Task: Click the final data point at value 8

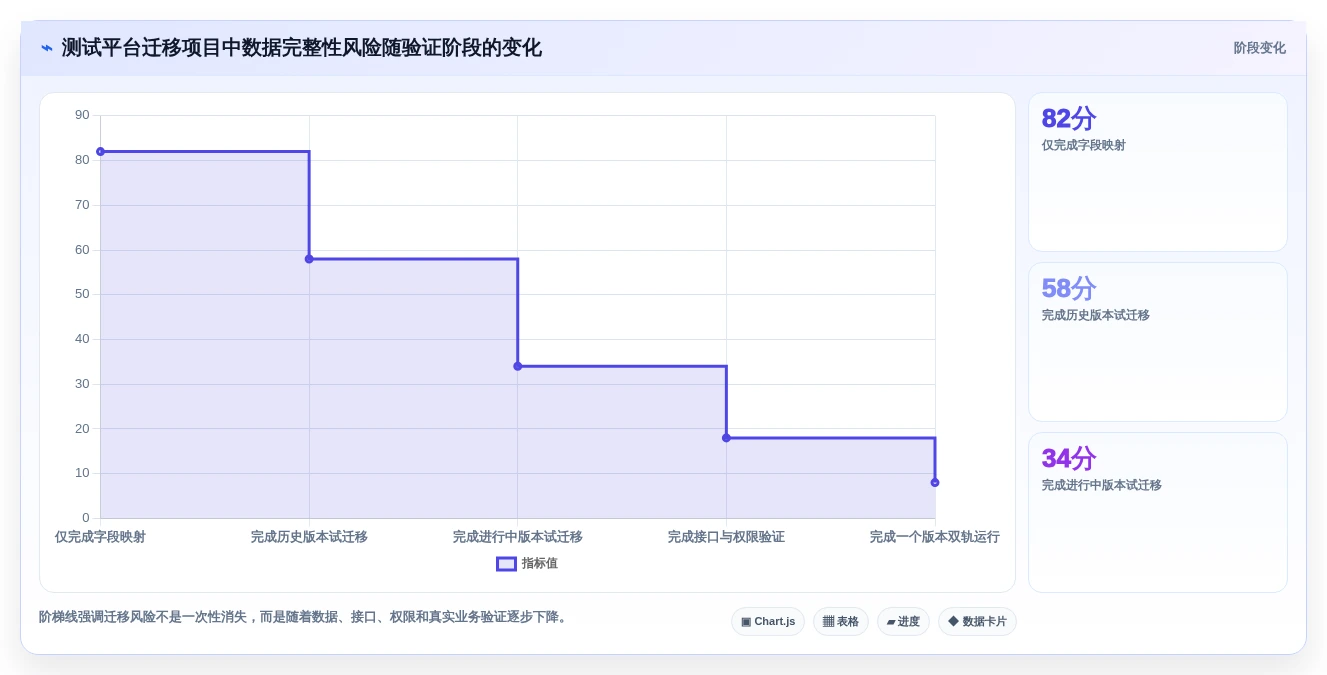Action: tap(935, 483)
